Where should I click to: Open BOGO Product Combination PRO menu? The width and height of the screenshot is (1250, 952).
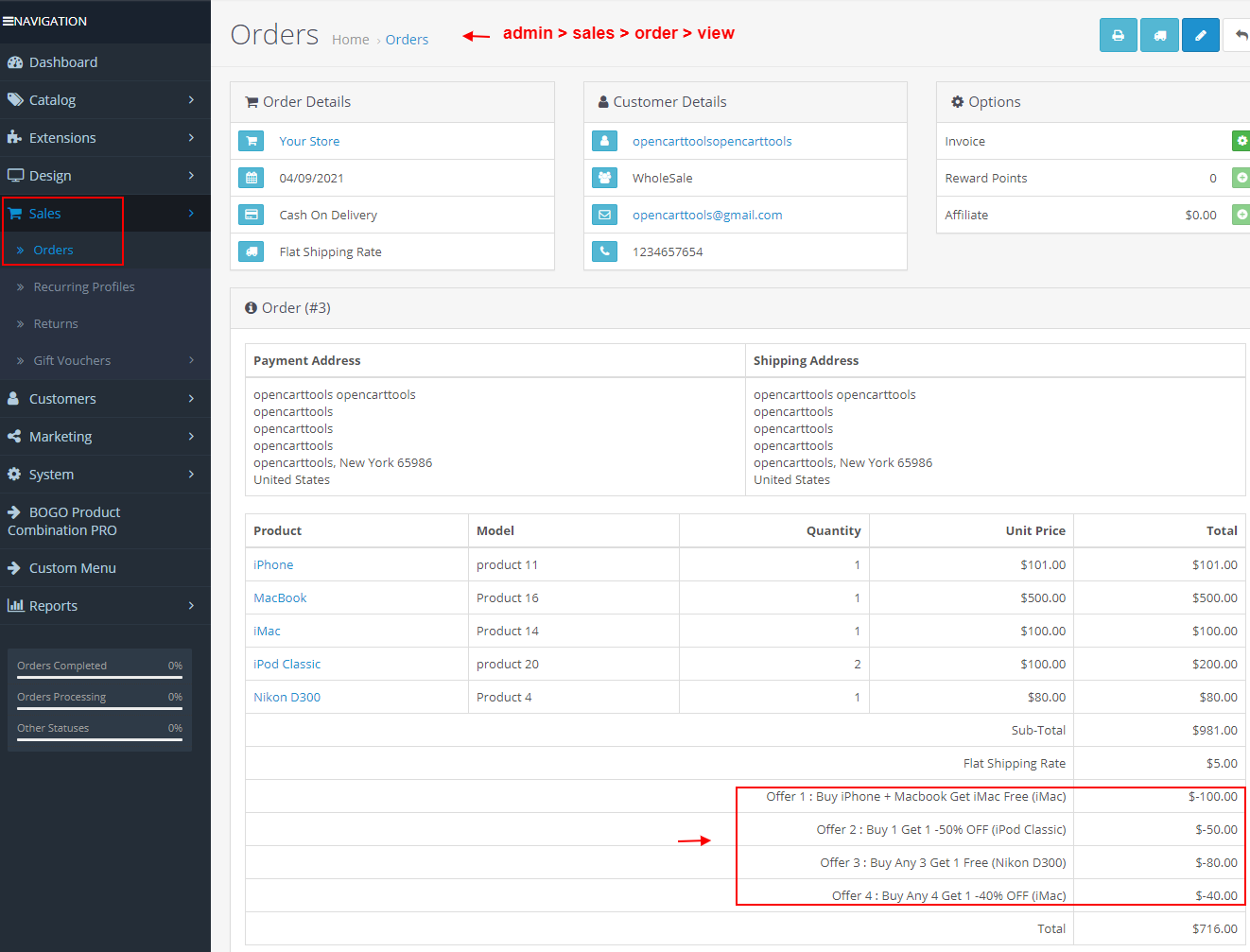[105, 521]
